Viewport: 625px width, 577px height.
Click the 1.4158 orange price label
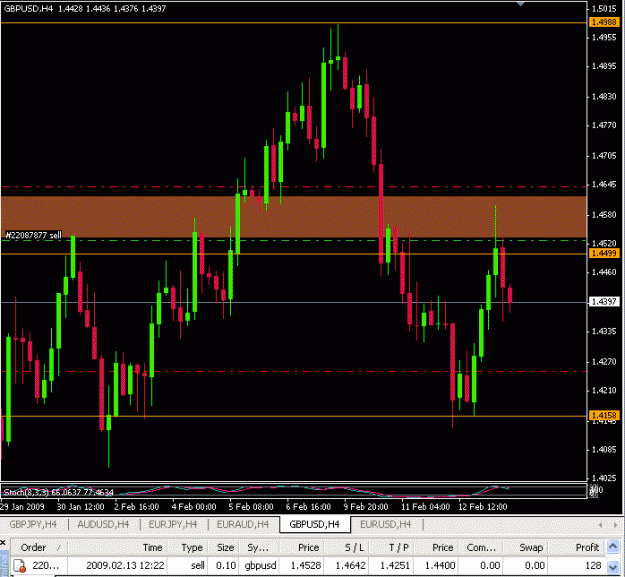tap(604, 415)
